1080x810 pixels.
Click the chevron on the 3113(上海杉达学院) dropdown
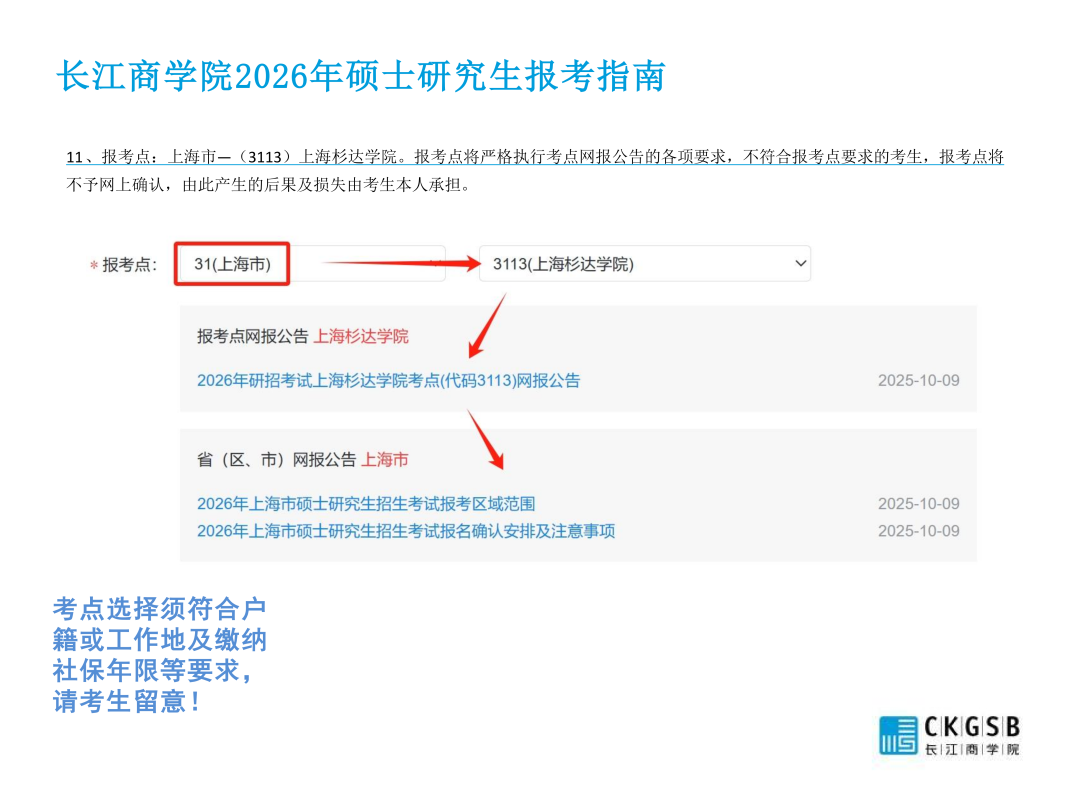[x=799, y=264]
